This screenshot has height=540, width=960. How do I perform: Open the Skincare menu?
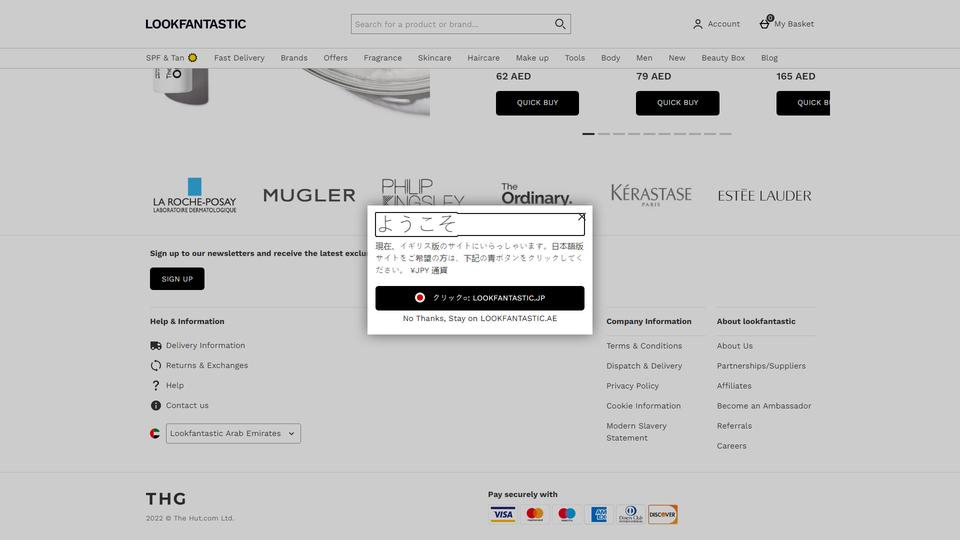[435, 58]
